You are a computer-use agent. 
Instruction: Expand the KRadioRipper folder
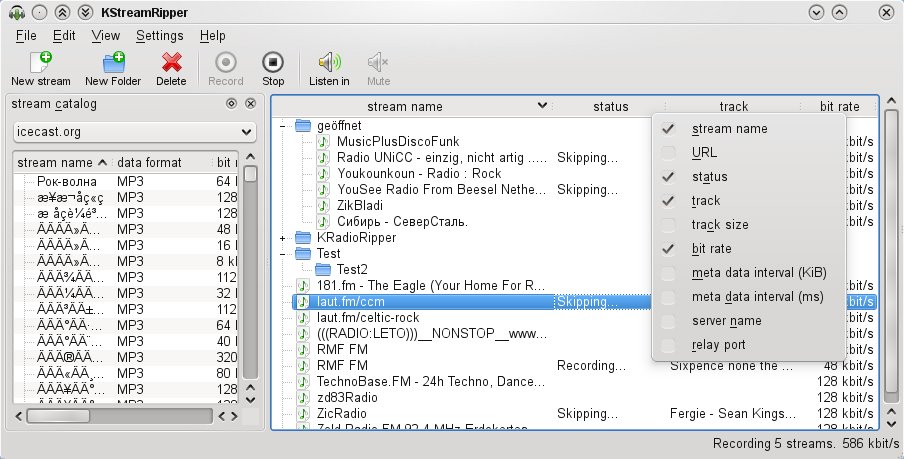tap(282, 238)
